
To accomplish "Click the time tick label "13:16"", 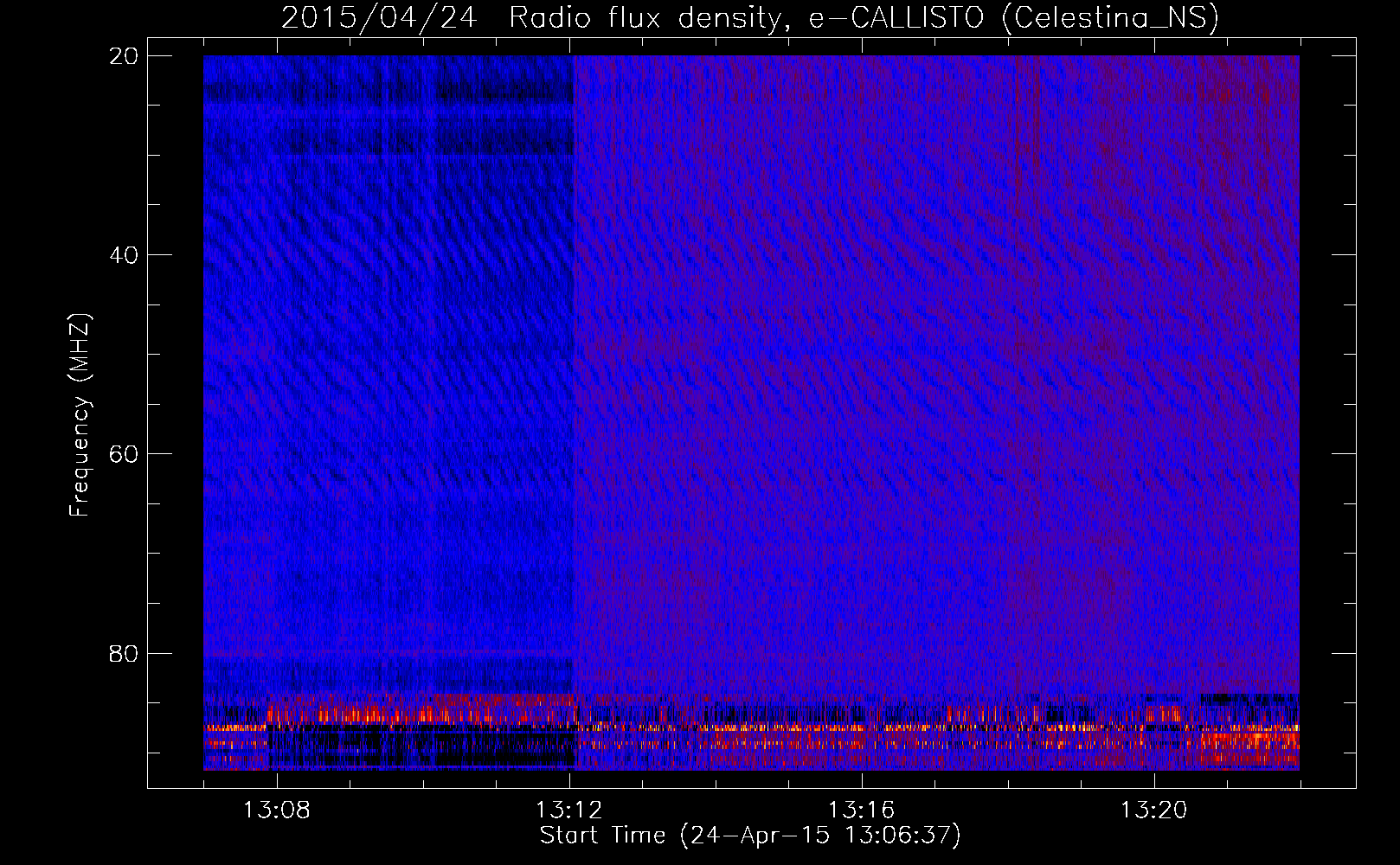I will [x=862, y=811].
